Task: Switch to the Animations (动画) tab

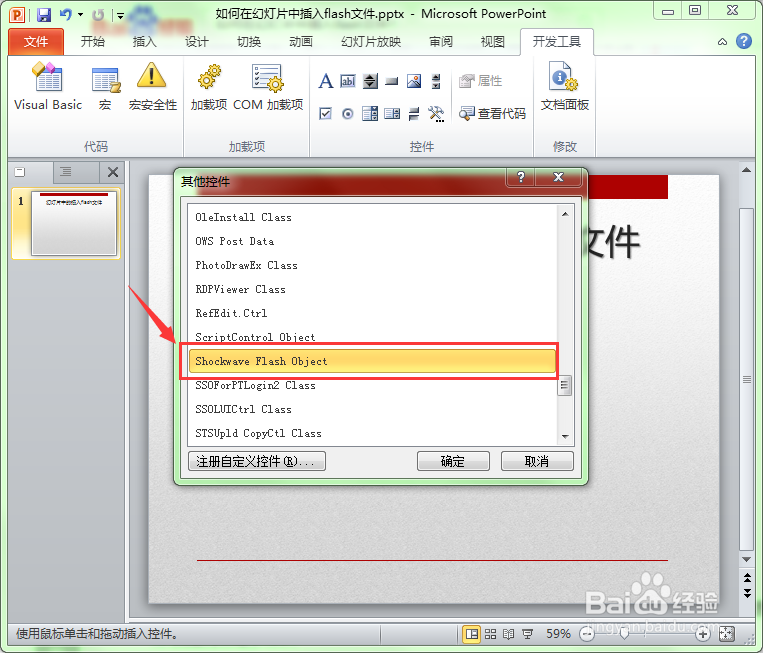Action: coord(301,42)
